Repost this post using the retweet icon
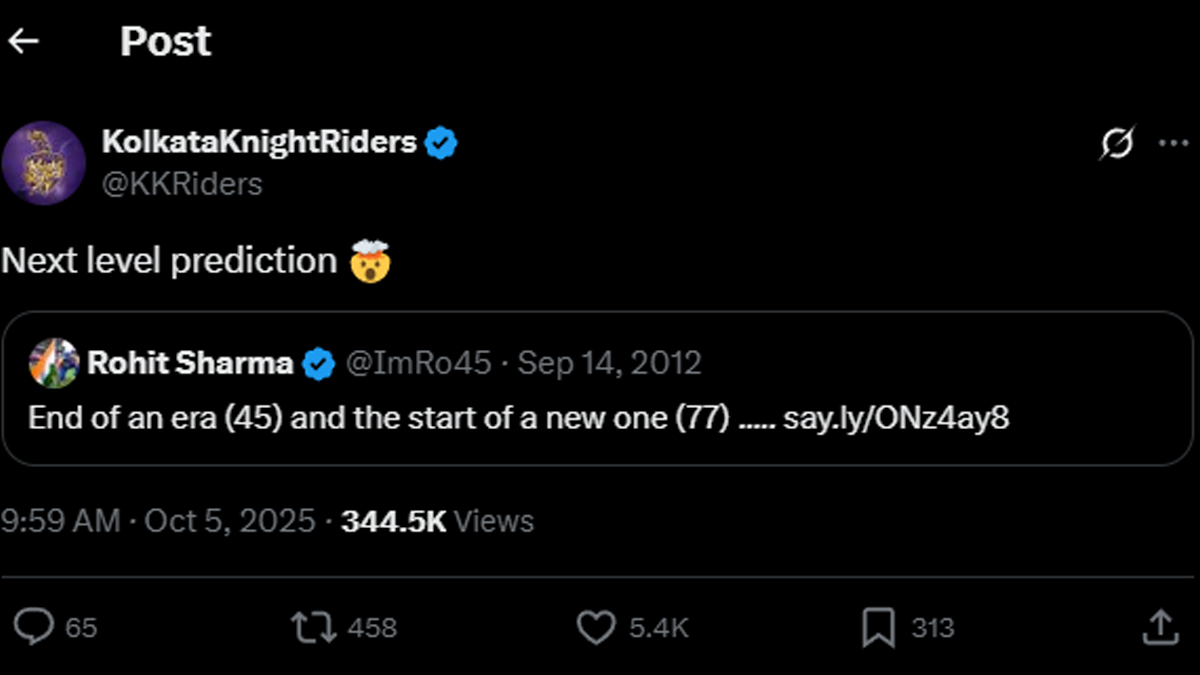Image resolution: width=1200 pixels, height=675 pixels. coord(310,627)
